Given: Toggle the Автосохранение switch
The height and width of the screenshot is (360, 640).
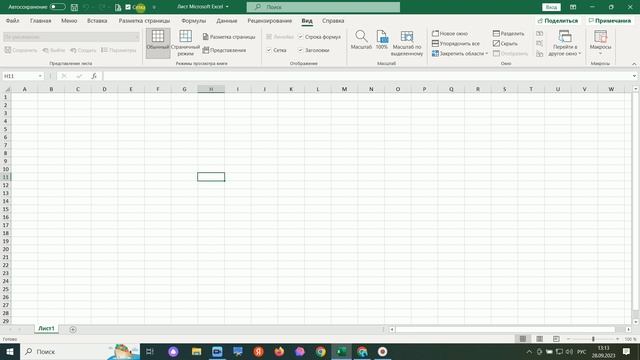Looking at the screenshot, I should [58, 7].
